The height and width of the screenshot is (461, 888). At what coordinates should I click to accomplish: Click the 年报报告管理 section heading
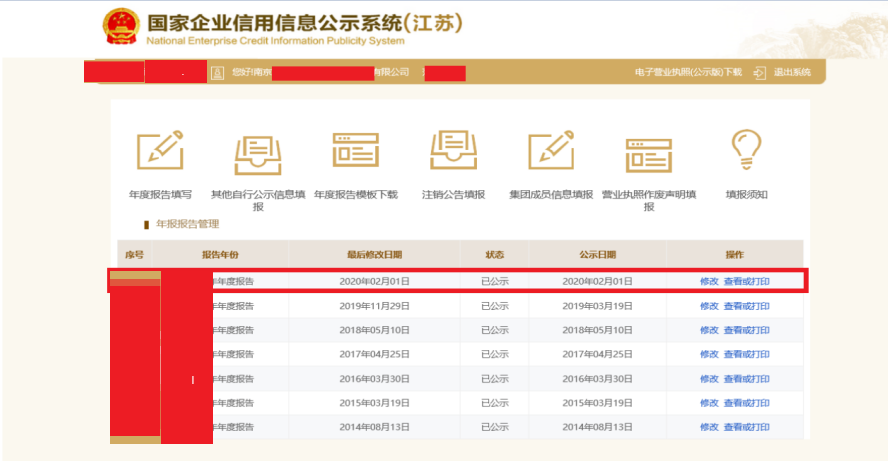coord(187,224)
